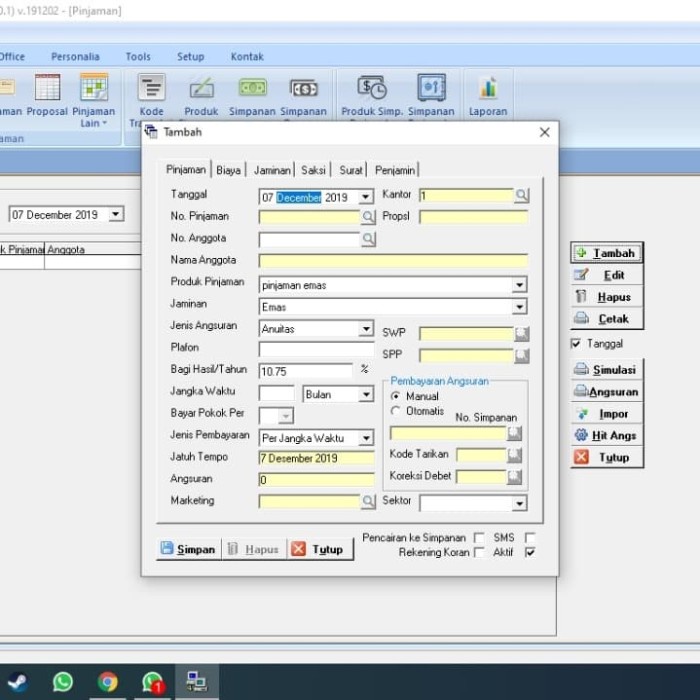Select Manual payment radio button

coord(395,396)
